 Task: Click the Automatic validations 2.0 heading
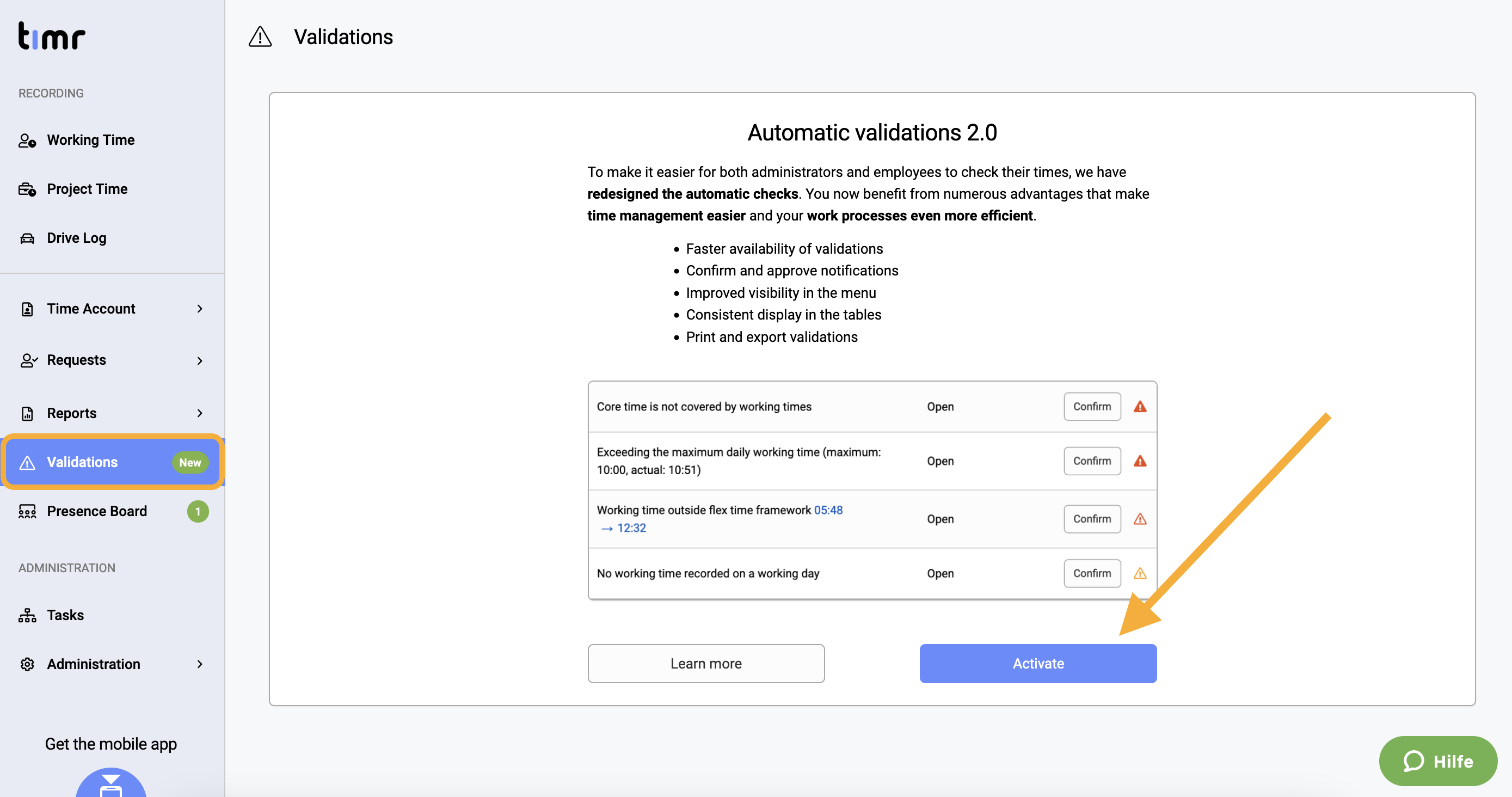[x=871, y=133]
